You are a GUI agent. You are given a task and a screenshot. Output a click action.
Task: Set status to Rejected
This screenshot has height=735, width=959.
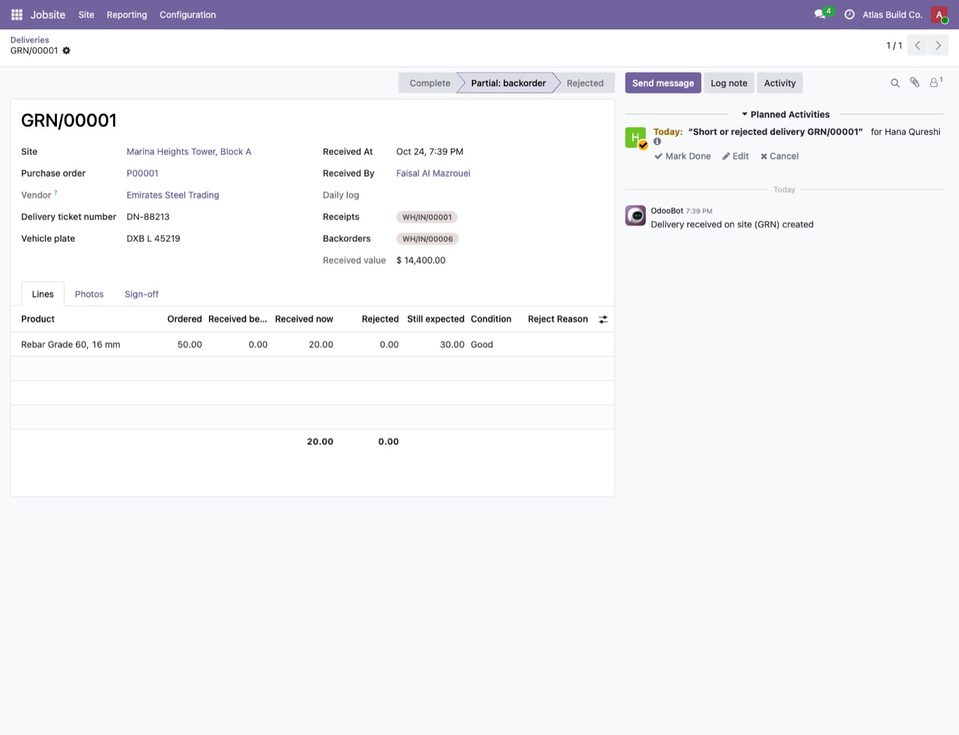pos(585,83)
